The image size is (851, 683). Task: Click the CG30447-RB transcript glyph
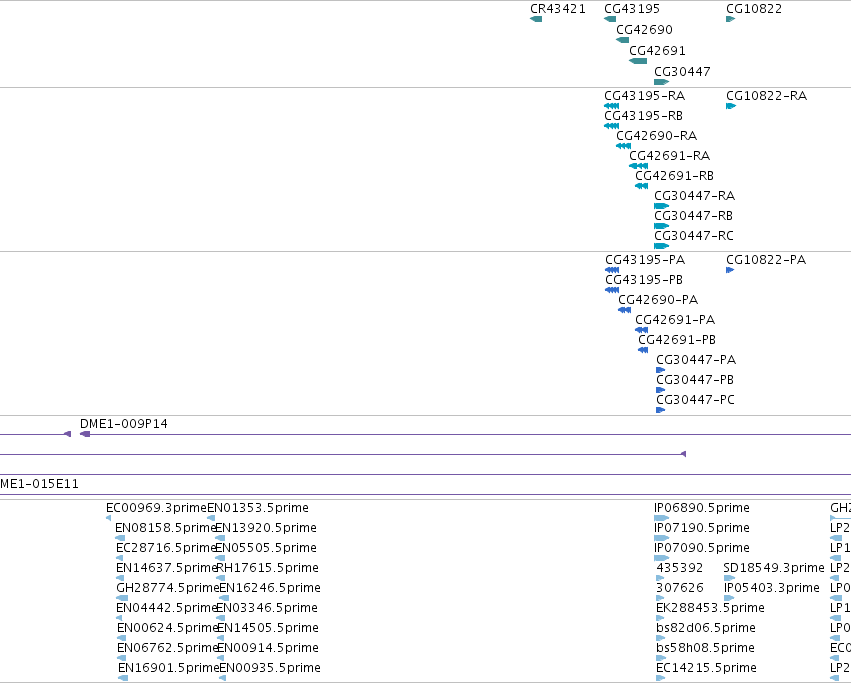coord(662,226)
